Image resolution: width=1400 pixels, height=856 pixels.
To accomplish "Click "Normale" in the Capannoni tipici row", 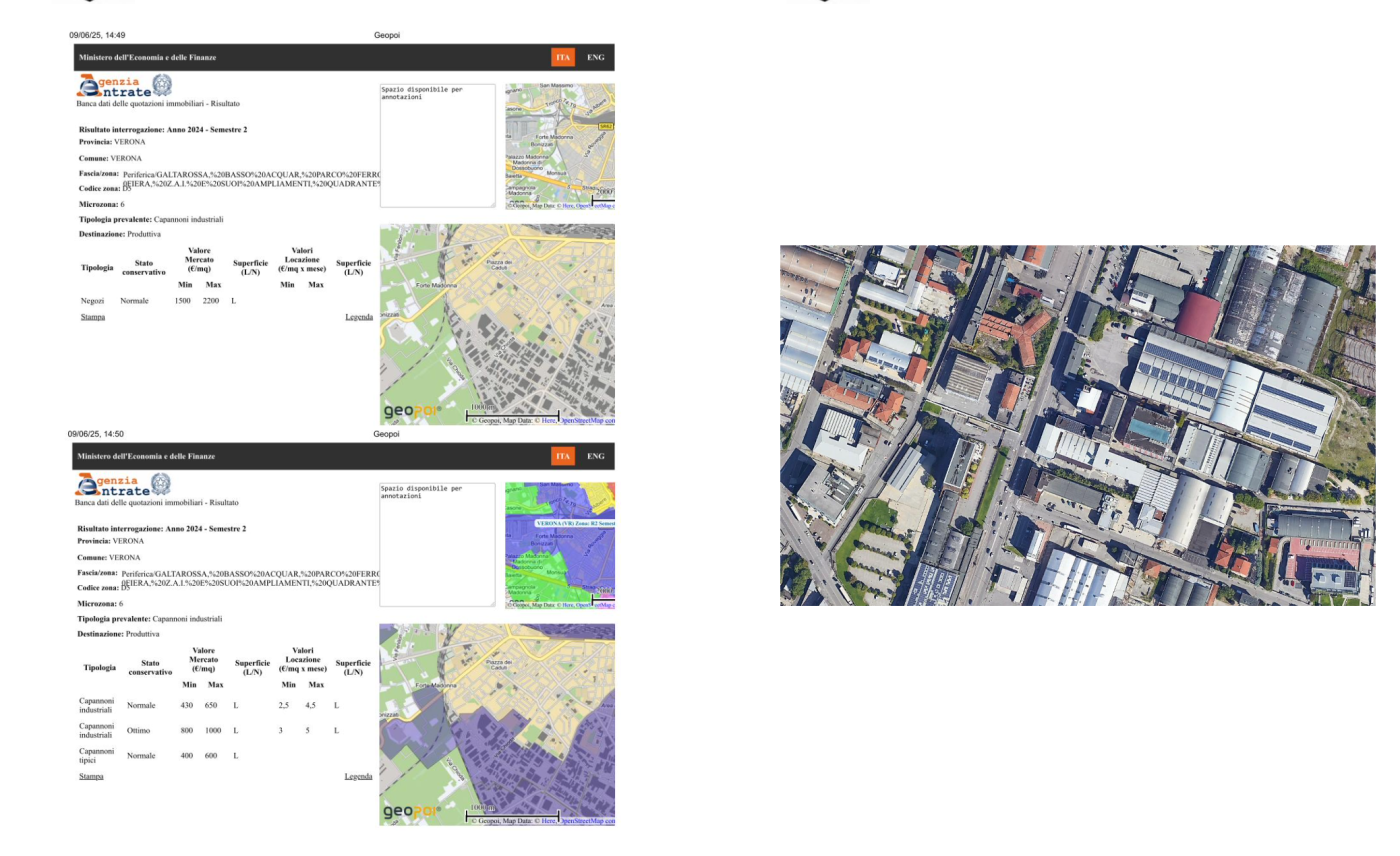I will pyautogui.click(x=142, y=755).
